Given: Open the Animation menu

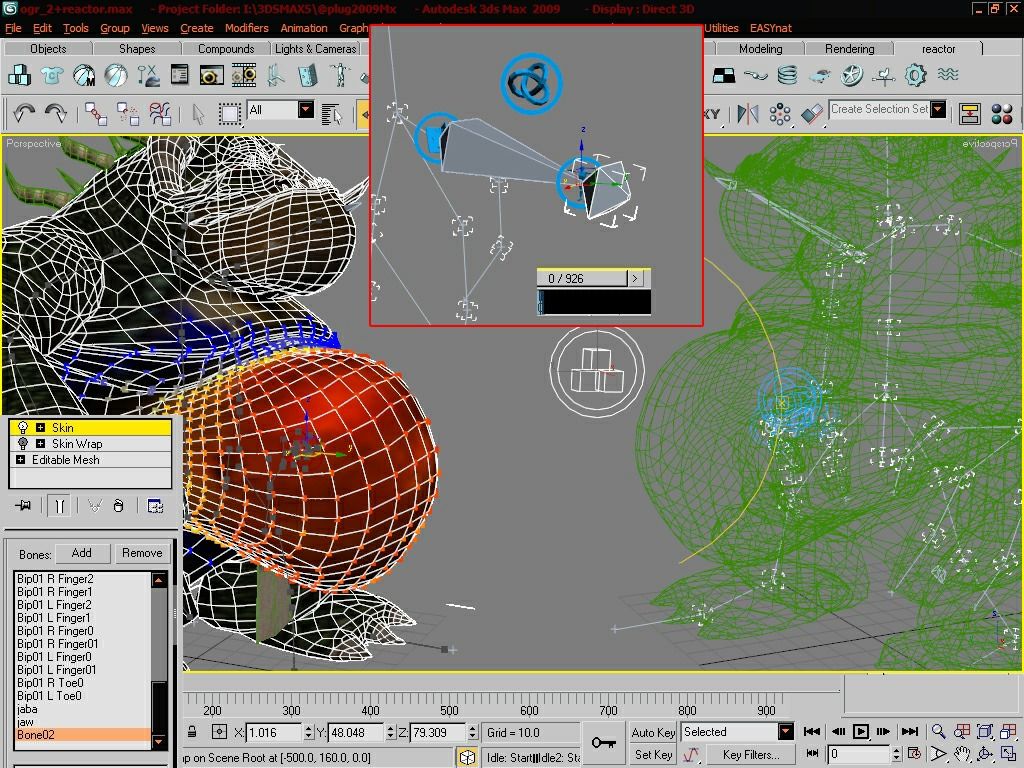Looking at the screenshot, I should coord(304,28).
